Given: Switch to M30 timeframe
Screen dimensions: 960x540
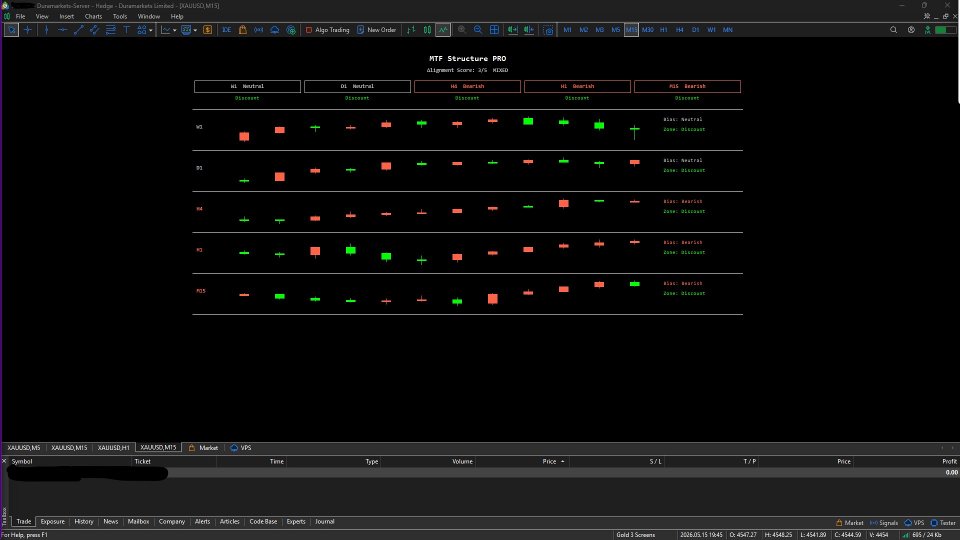Looking at the screenshot, I should 648,29.
